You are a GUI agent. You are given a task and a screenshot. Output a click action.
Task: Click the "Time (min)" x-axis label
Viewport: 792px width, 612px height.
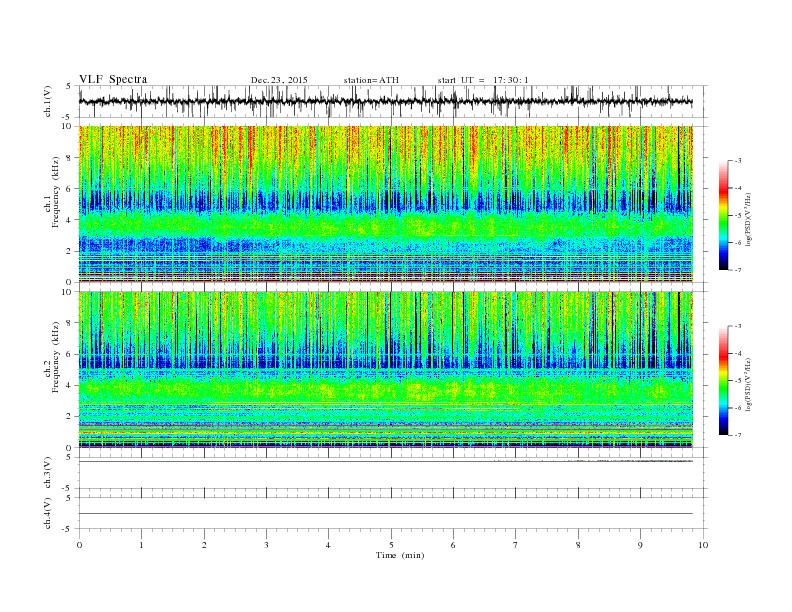coord(400,555)
